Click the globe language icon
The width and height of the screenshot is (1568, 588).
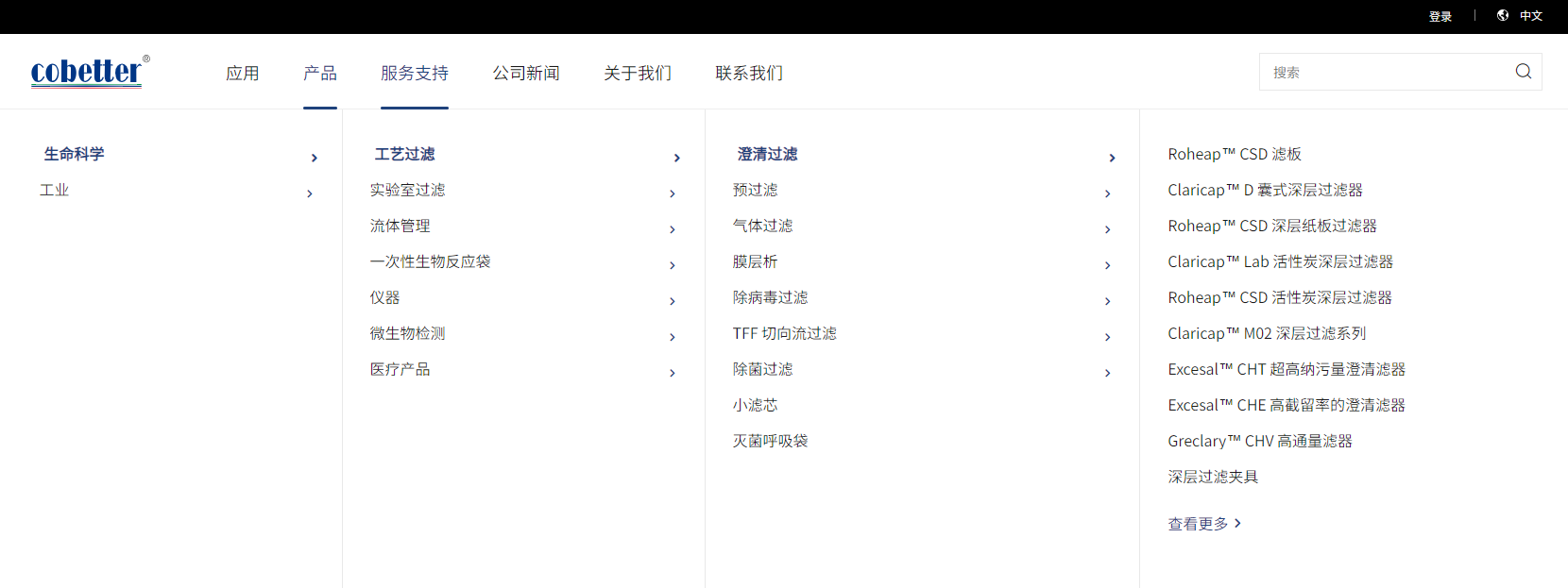1503,15
